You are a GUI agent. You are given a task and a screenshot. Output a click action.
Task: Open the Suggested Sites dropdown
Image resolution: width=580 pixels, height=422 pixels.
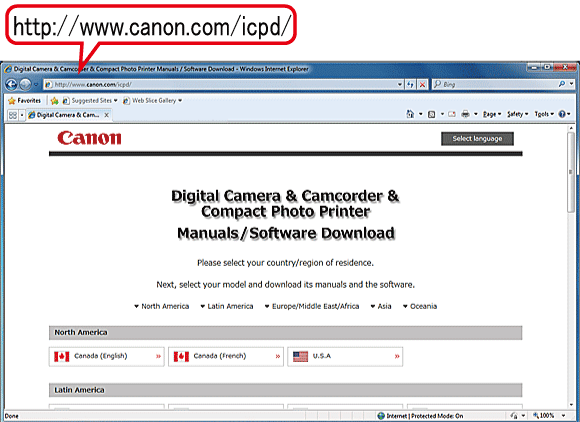[x=90, y=101]
